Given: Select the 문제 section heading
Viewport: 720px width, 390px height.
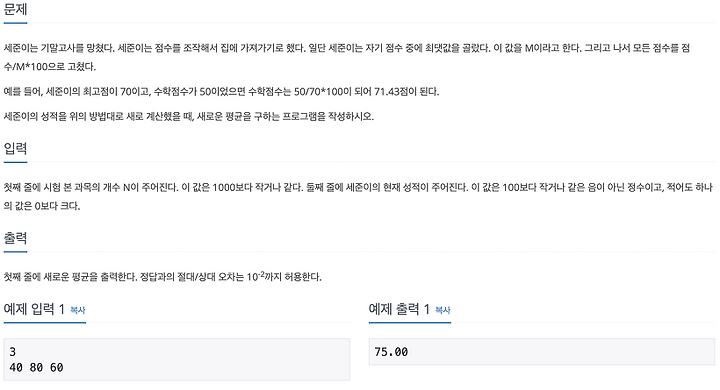Looking at the screenshot, I should coord(15,9).
